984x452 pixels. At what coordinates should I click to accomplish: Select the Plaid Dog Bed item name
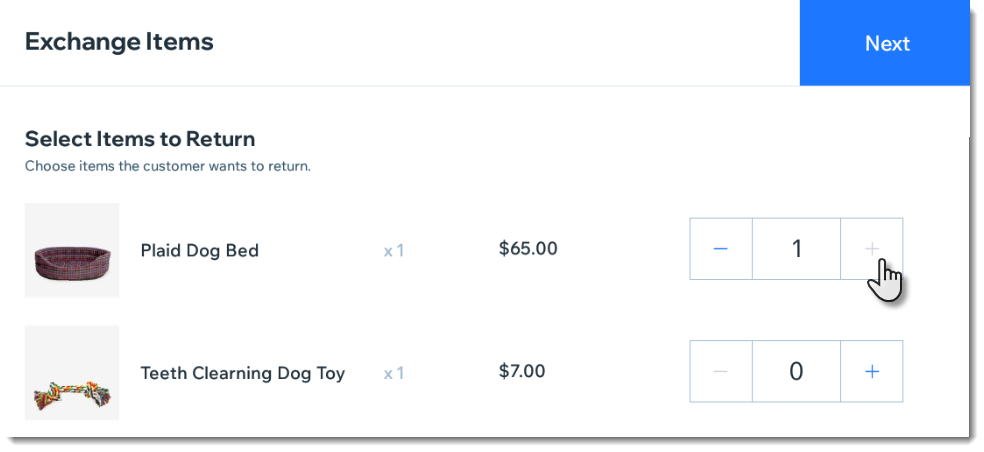coord(200,250)
